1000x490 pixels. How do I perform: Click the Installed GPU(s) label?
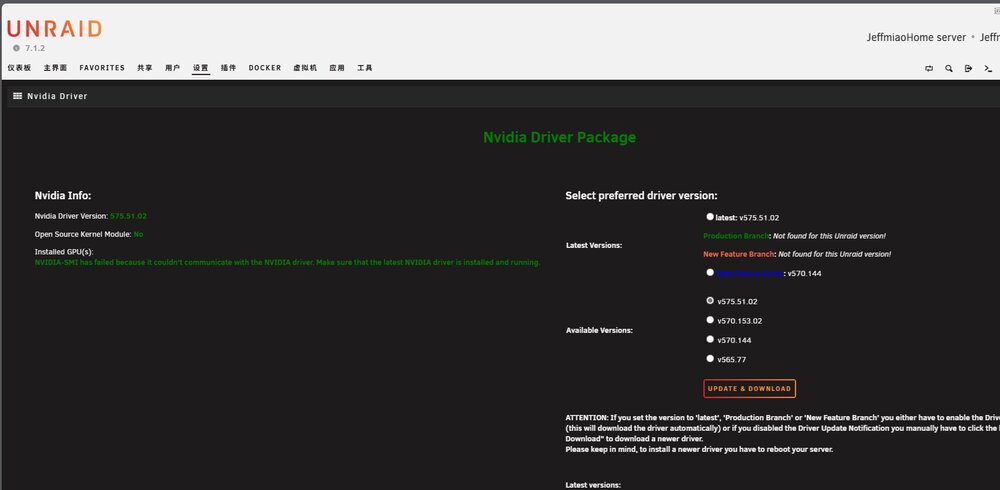pos(64,252)
